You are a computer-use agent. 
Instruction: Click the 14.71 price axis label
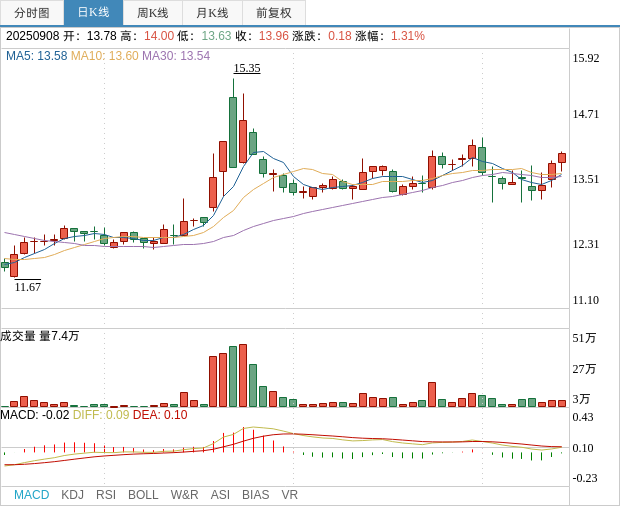click(586, 114)
